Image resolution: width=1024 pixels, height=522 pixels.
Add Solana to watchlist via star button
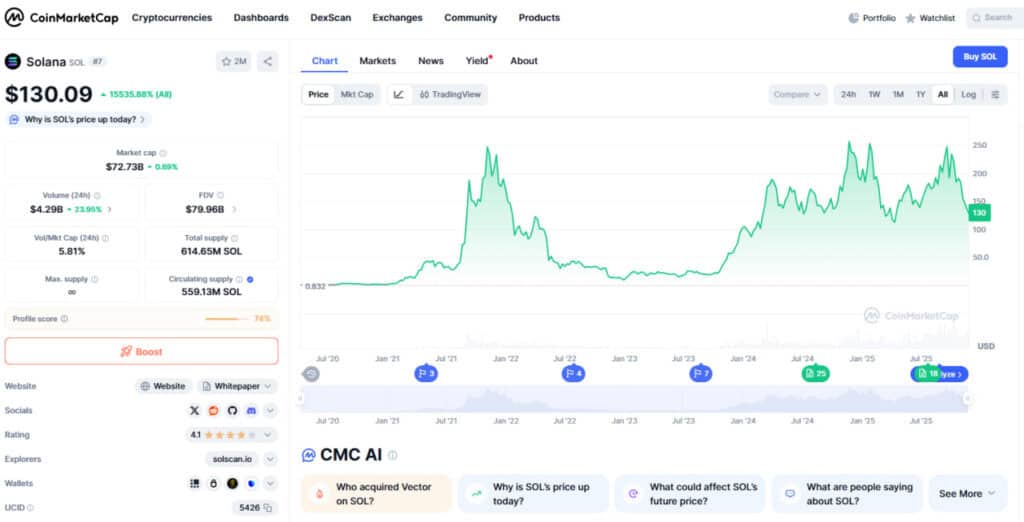pos(234,61)
